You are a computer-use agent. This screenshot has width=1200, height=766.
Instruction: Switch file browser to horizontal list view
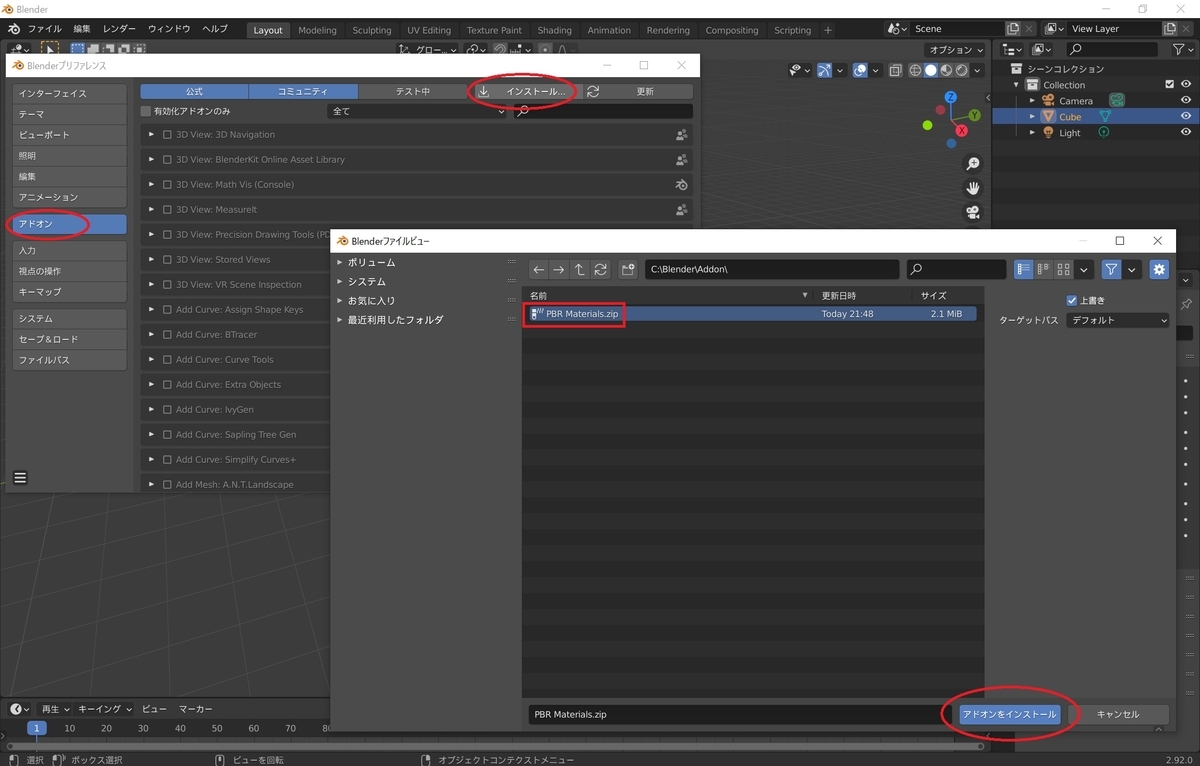[1043, 269]
